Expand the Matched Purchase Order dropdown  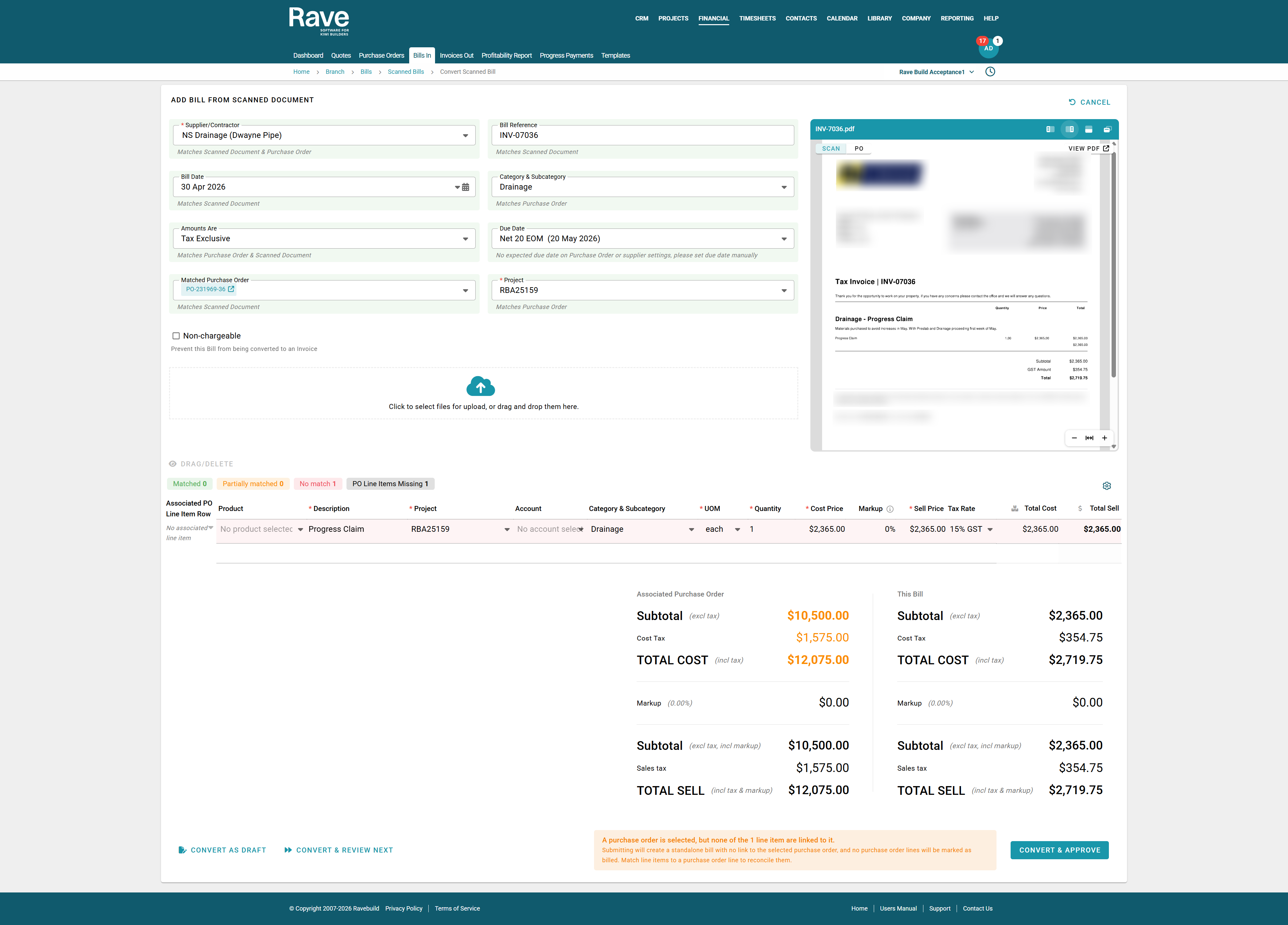pyautogui.click(x=465, y=290)
